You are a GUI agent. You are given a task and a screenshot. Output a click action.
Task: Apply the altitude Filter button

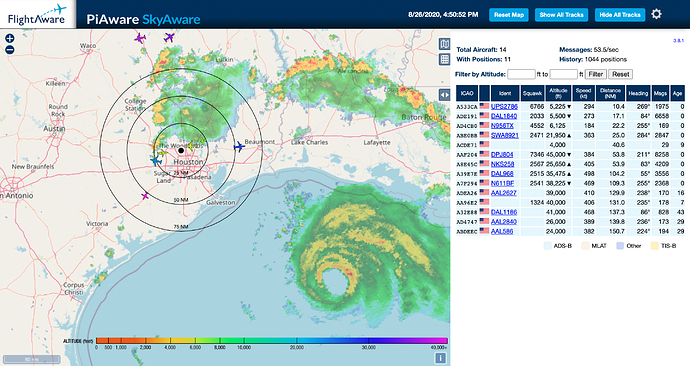coord(596,74)
